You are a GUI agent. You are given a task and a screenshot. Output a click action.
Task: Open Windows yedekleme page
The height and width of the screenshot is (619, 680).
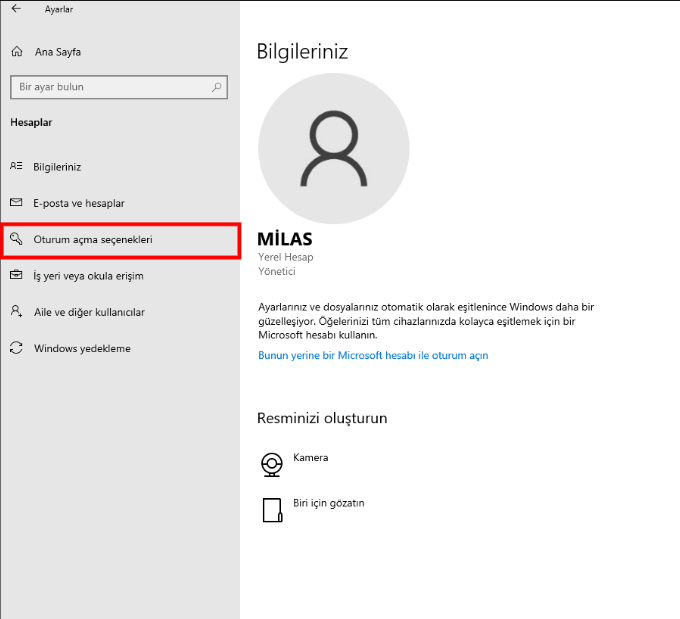(x=82, y=348)
